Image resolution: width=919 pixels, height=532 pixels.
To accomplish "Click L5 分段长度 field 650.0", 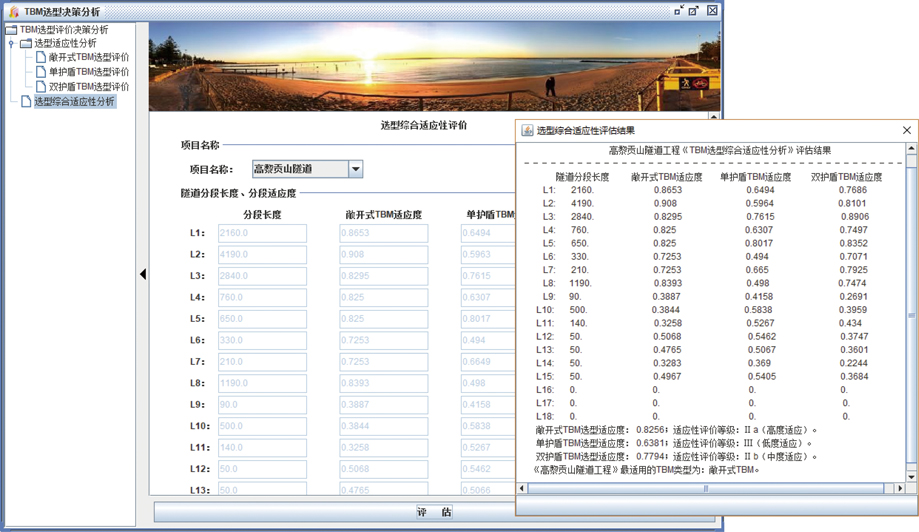I will pos(263,319).
